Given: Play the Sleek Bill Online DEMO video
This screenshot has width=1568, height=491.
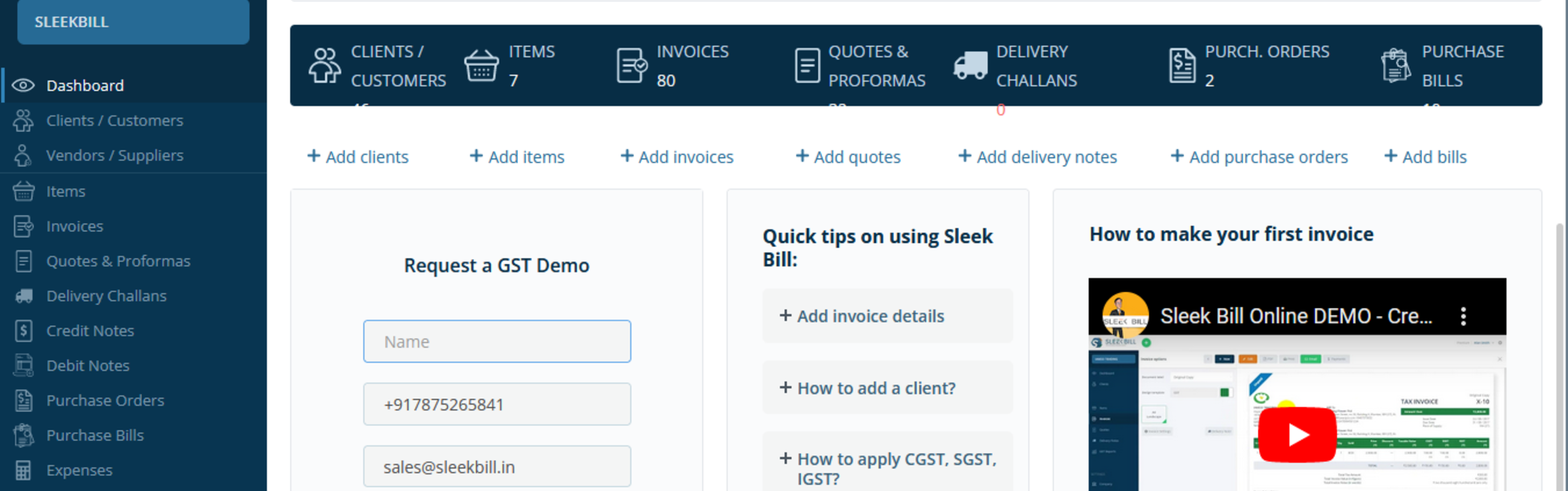Looking at the screenshot, I should [x=1297, y=435].
